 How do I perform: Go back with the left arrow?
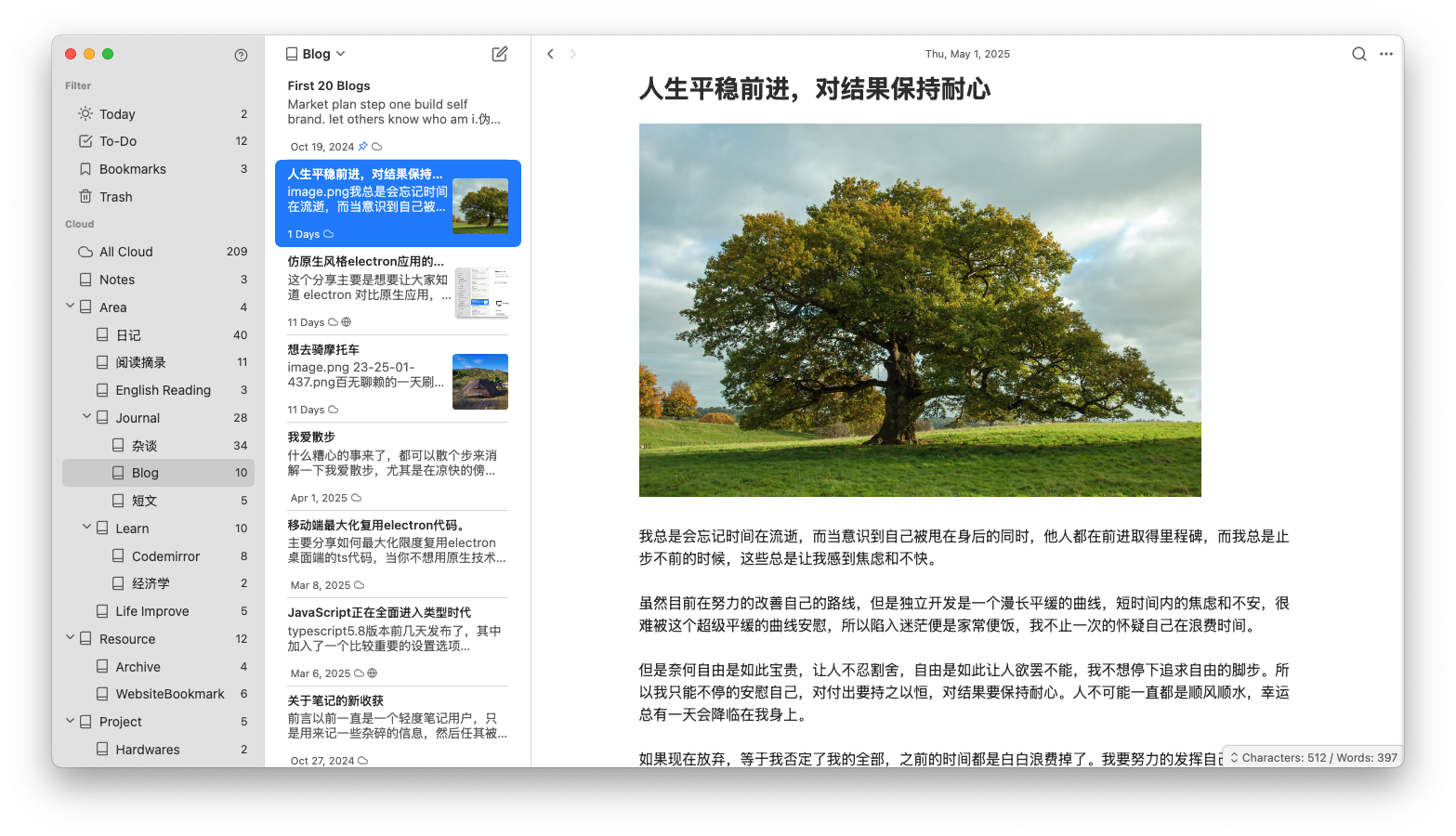(550, 54)
